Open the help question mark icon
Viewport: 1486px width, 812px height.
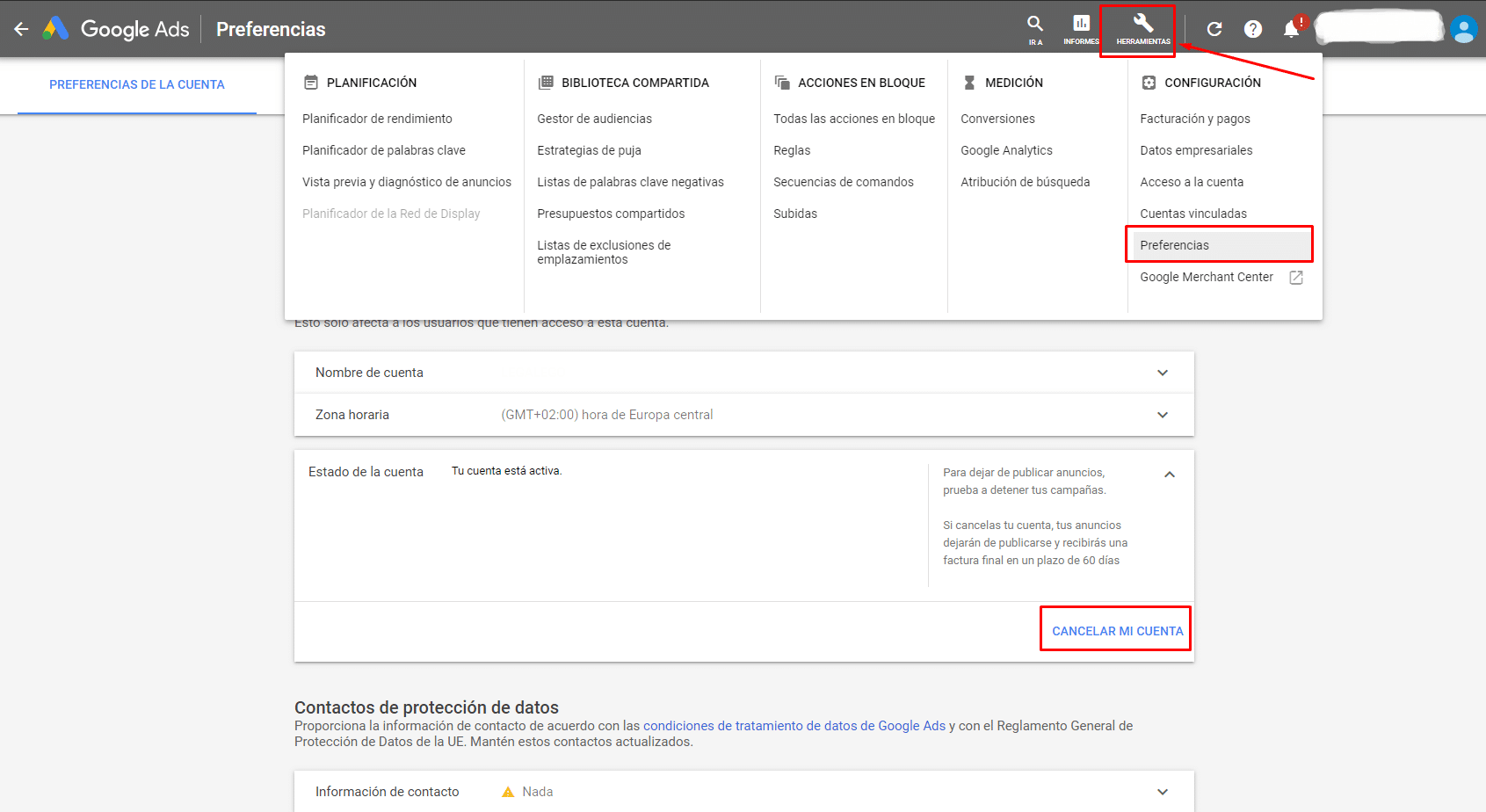tap(1253, 29)
